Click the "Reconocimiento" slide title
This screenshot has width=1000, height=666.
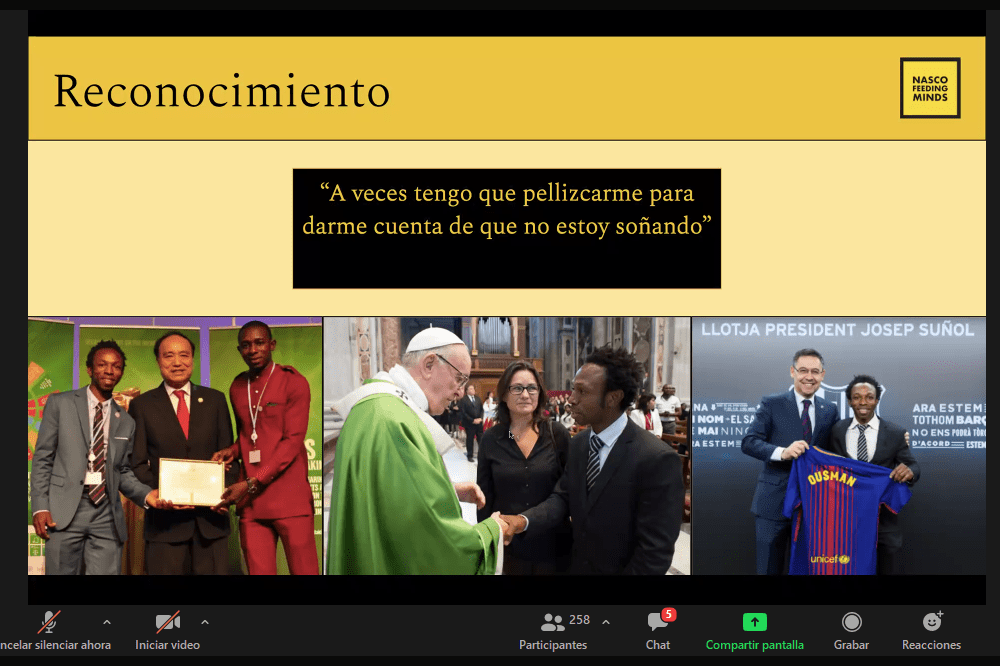coord(221,91)
